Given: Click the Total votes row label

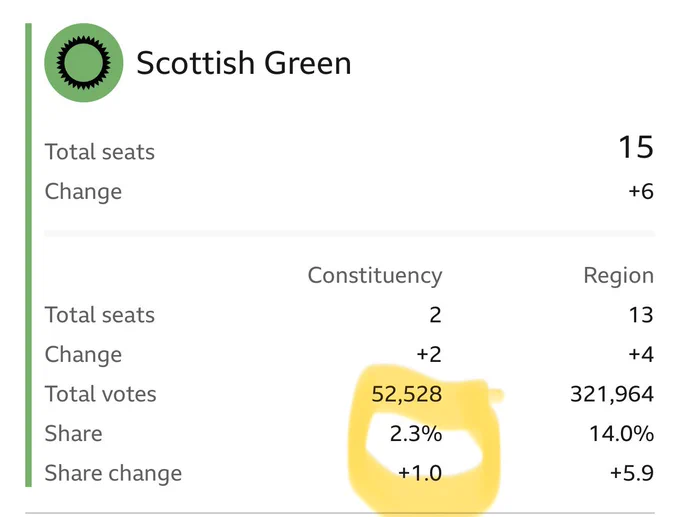Looking at the screenshot, I should (x=101, y=394).
